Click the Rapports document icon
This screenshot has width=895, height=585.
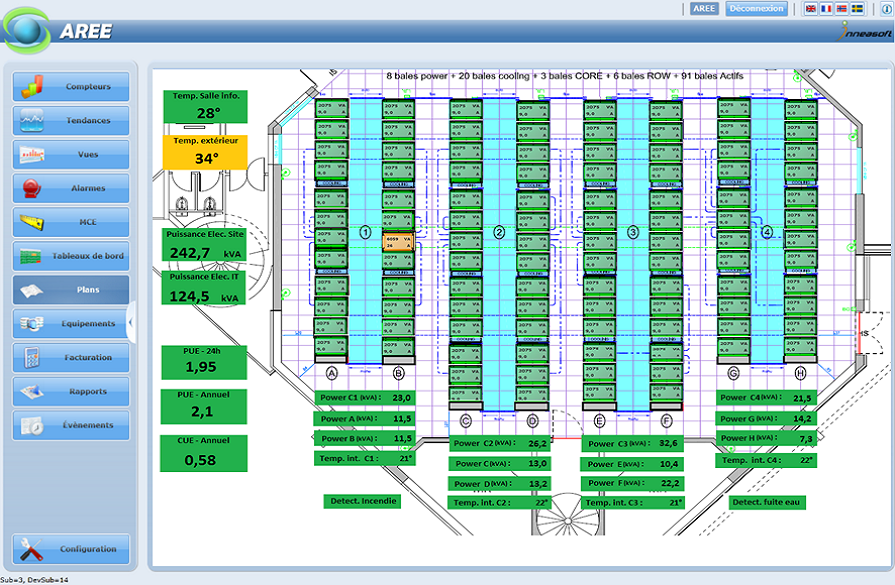point(32,392)
